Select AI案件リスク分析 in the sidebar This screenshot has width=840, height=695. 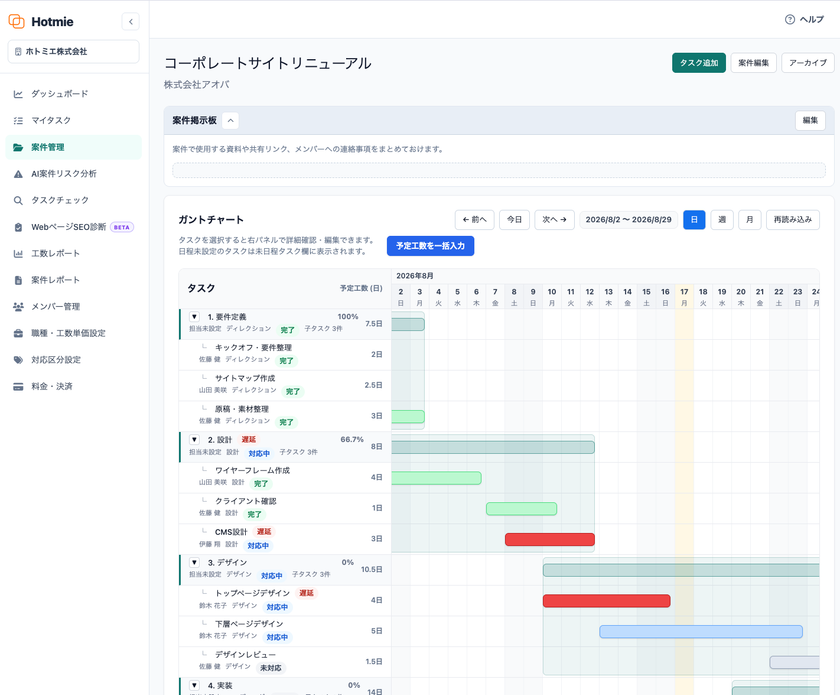[x=73, y=174]
